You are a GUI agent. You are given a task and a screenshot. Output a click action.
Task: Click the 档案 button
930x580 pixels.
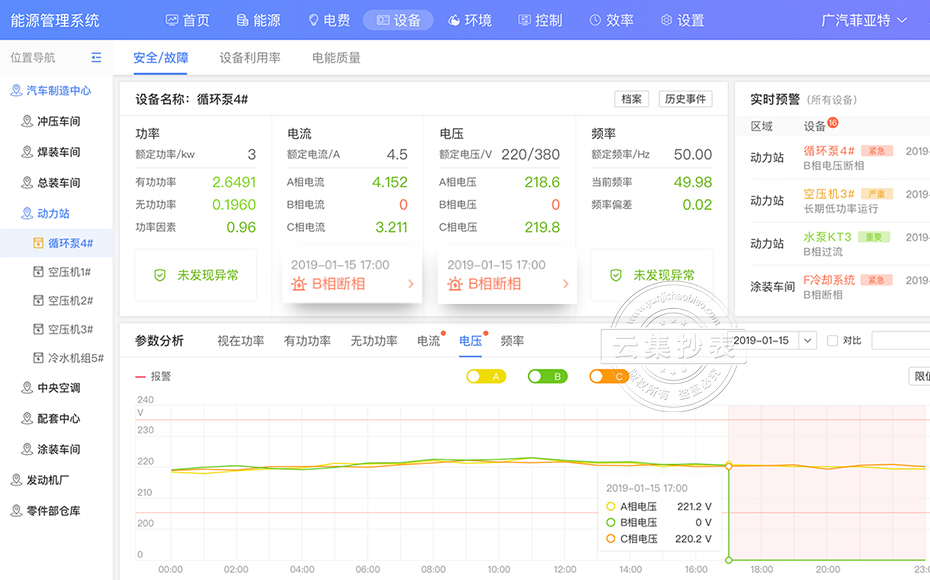pos(631,99)
